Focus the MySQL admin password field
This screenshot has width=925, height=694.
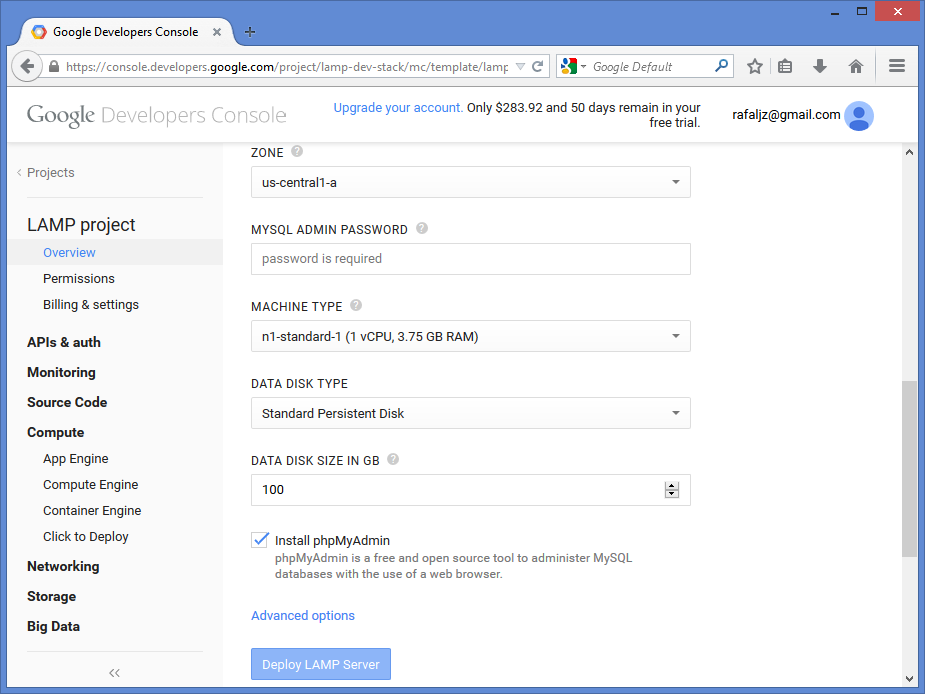471,259
